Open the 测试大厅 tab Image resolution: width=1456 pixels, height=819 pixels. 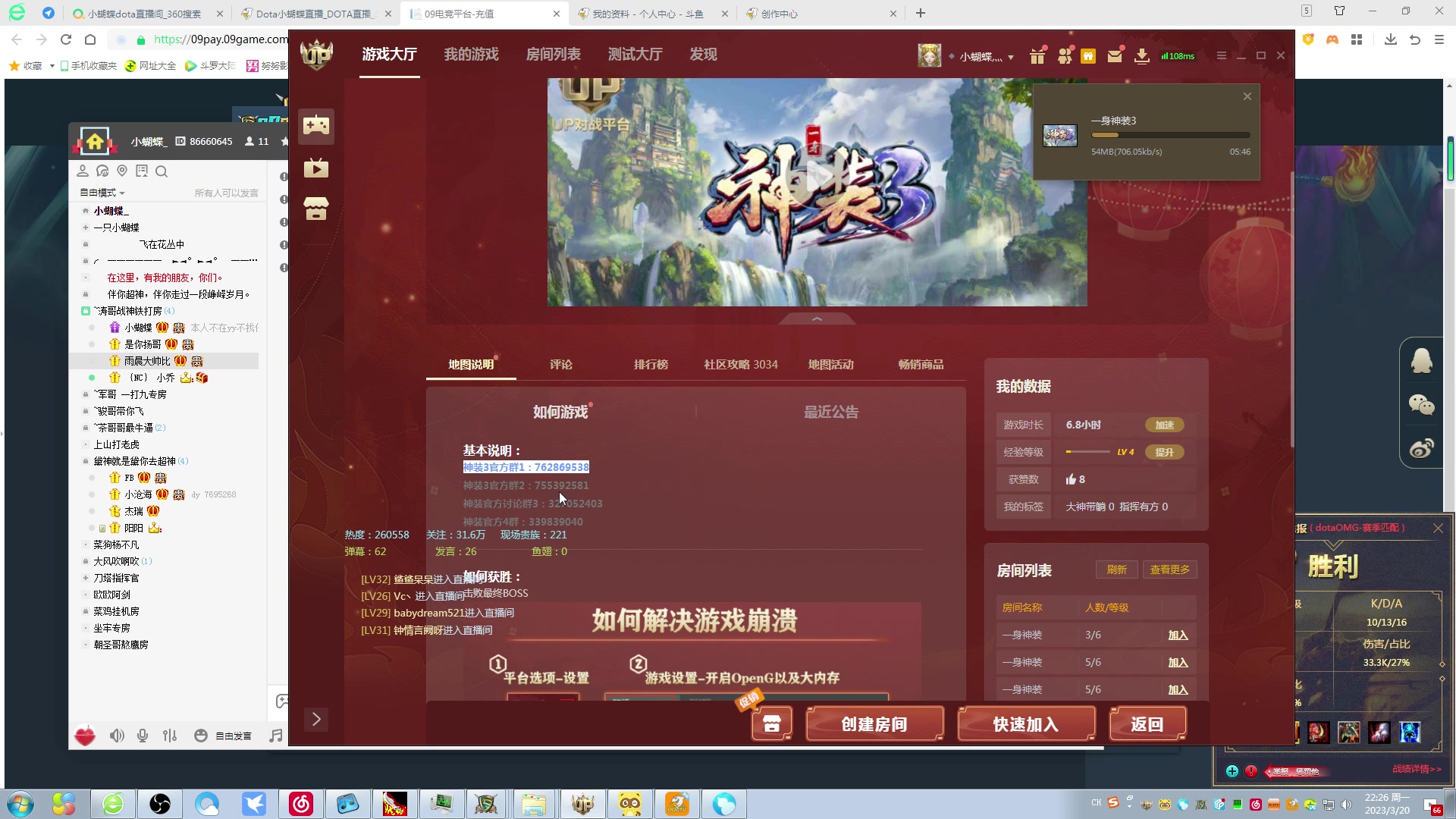coord(635,55)
